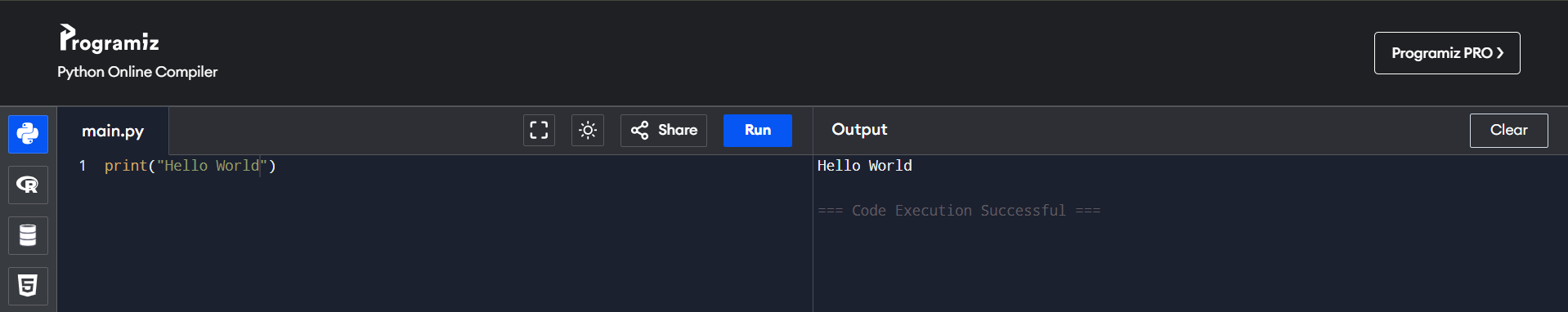Click line number 1 in the gutter
The height and width of the screenshot is (312, 1568).
(83, 166)
